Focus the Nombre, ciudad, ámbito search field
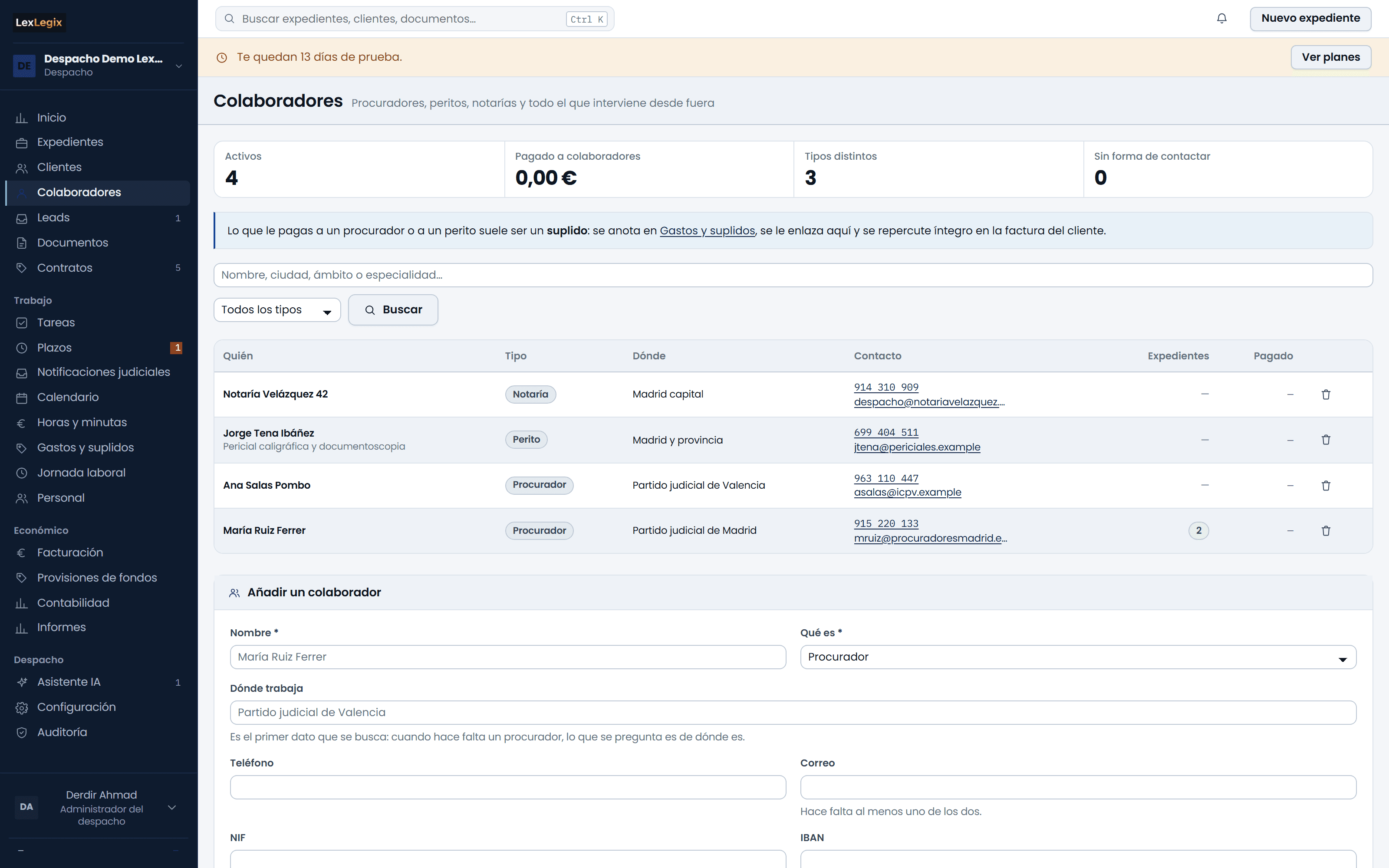Viewport: 1389px width, 868px height. [x=793, y=275]
